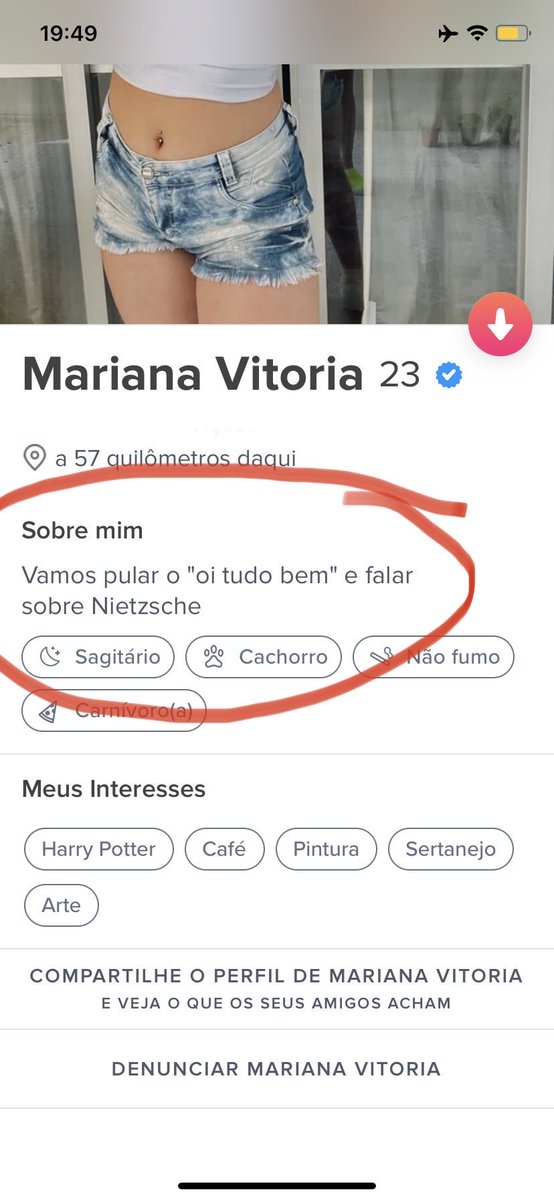The width and height of the screenshot is (554, 1200).
Task: Tap the no-smoking icon in Não fumo chip
Action: click(x=381, y=657)
